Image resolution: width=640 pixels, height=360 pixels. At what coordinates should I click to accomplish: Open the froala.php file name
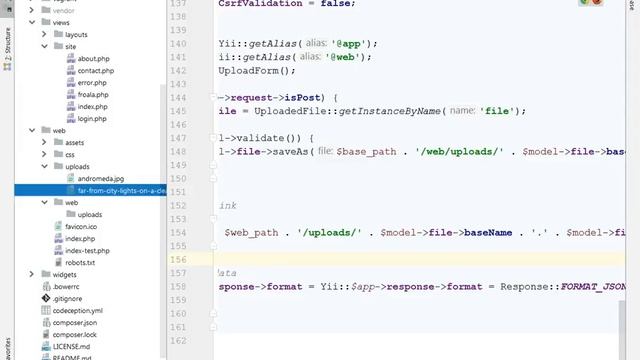[93, 94]
